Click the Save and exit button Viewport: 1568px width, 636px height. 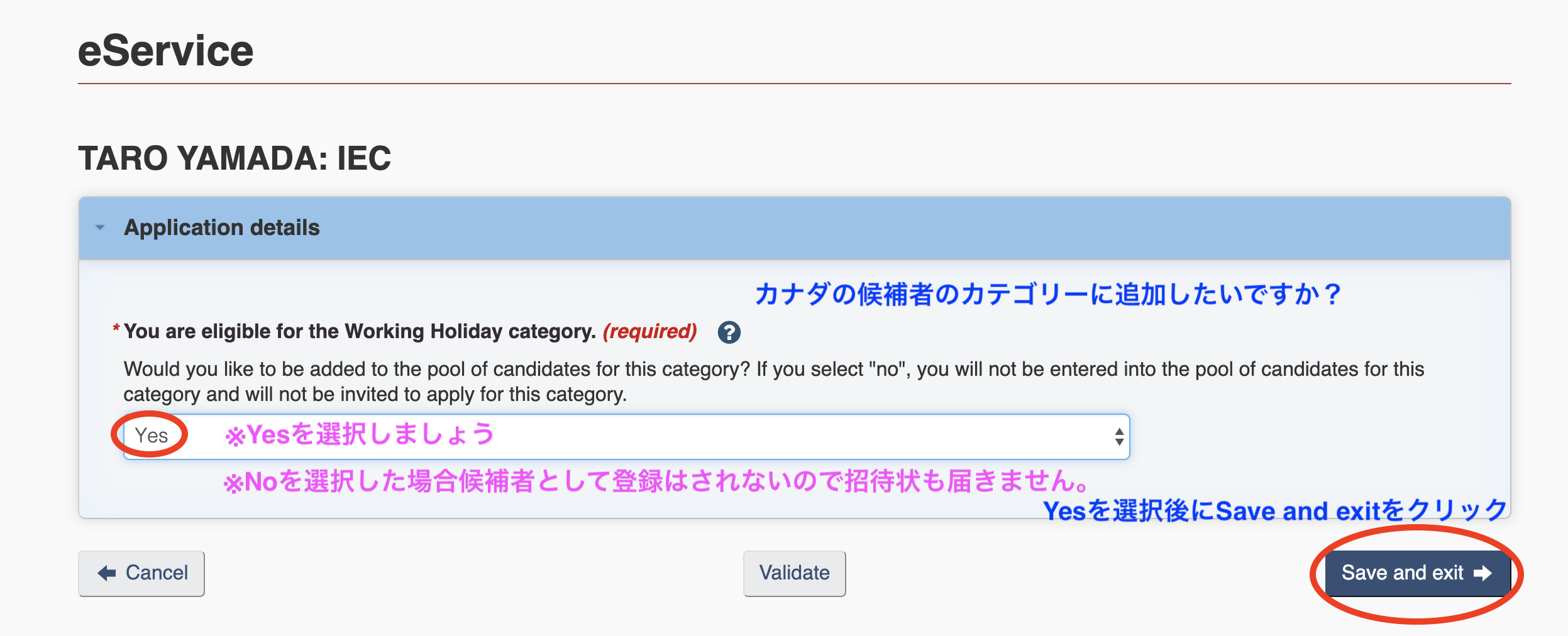(1417, 573)
